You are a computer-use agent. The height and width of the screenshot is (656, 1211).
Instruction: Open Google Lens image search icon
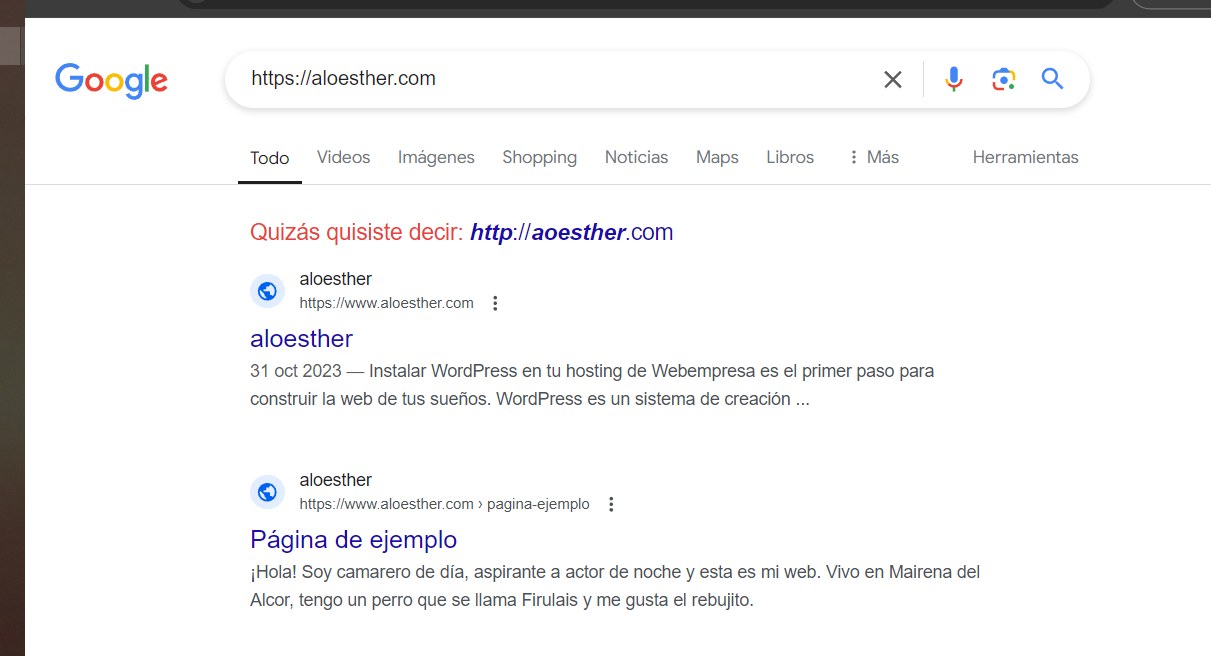[1003, 79]
